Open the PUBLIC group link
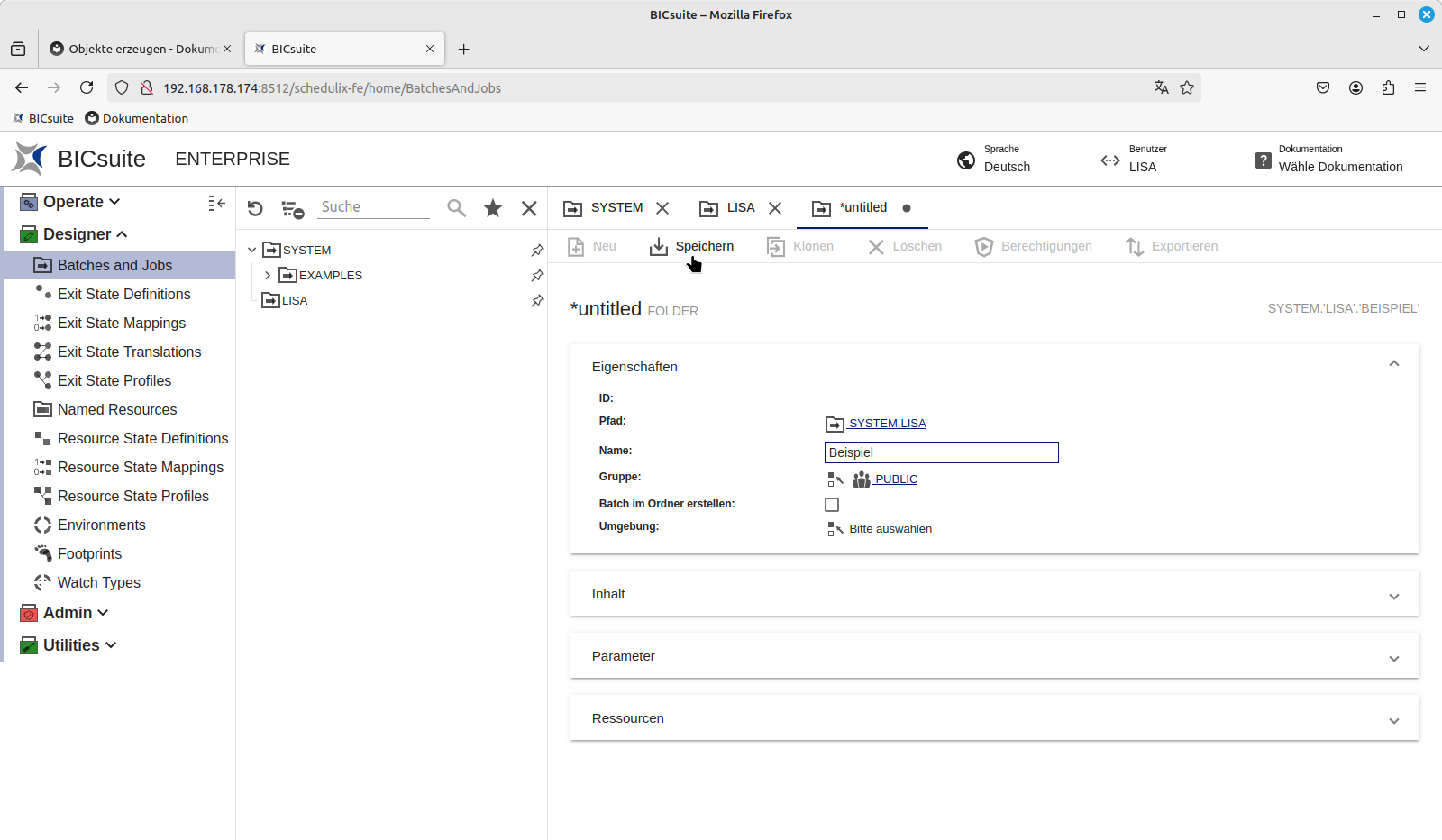The width and height of the screenshot is (1442, 840). pyautogui.click(x=896, y=479)
